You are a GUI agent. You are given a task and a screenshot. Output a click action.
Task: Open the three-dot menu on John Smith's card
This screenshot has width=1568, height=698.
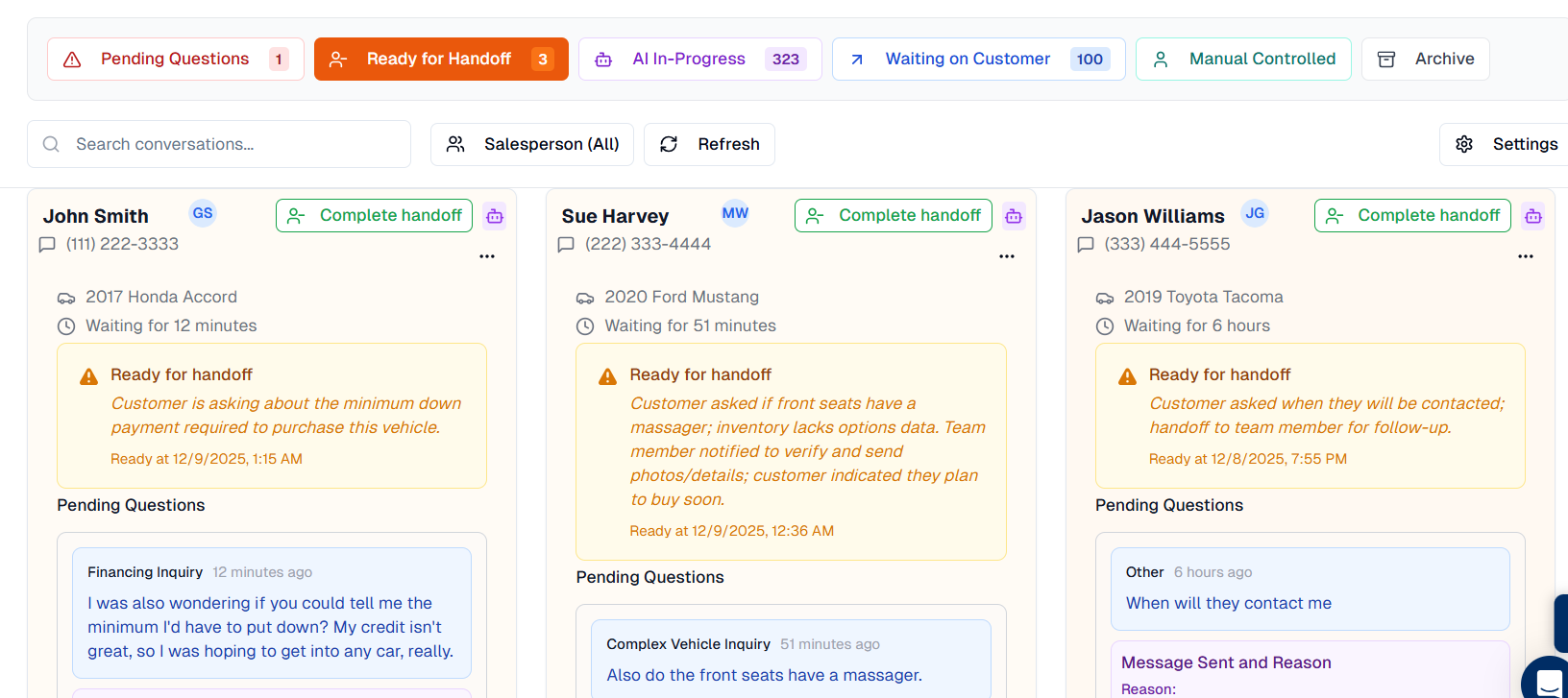[487, 256]
